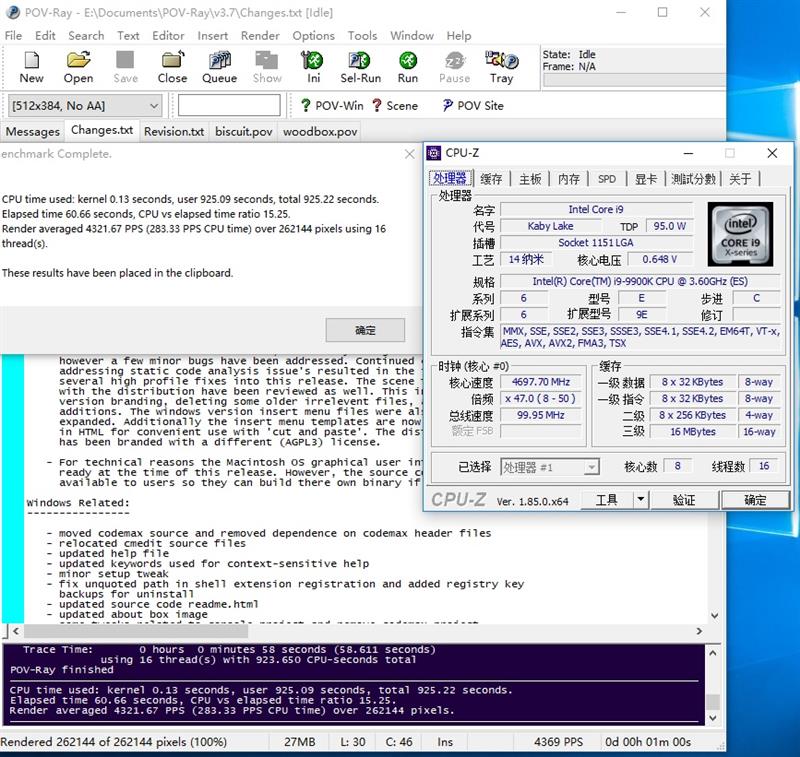Open the 测試分數 benchmark tab in CPU-Z

pyautogui.click(x=693, y=179)
